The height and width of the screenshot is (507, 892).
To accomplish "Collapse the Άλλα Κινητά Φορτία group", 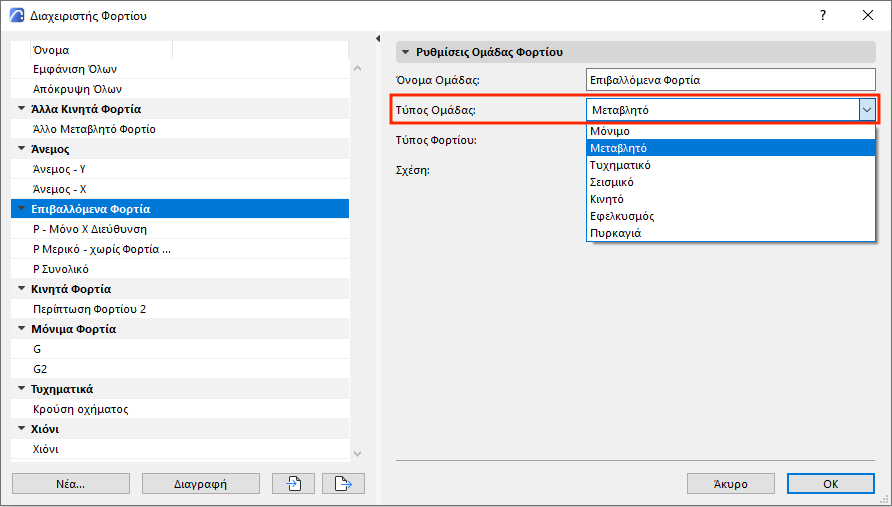I will [22, 109].
